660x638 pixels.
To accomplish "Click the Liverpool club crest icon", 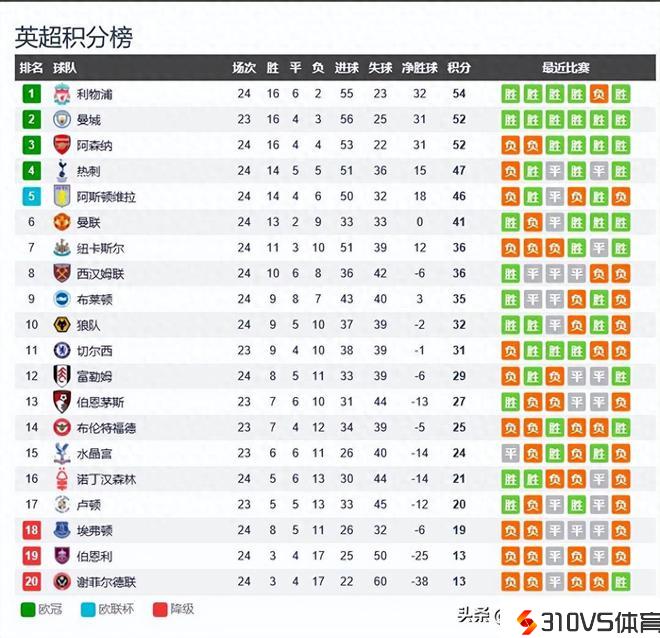I will [61, 94].
